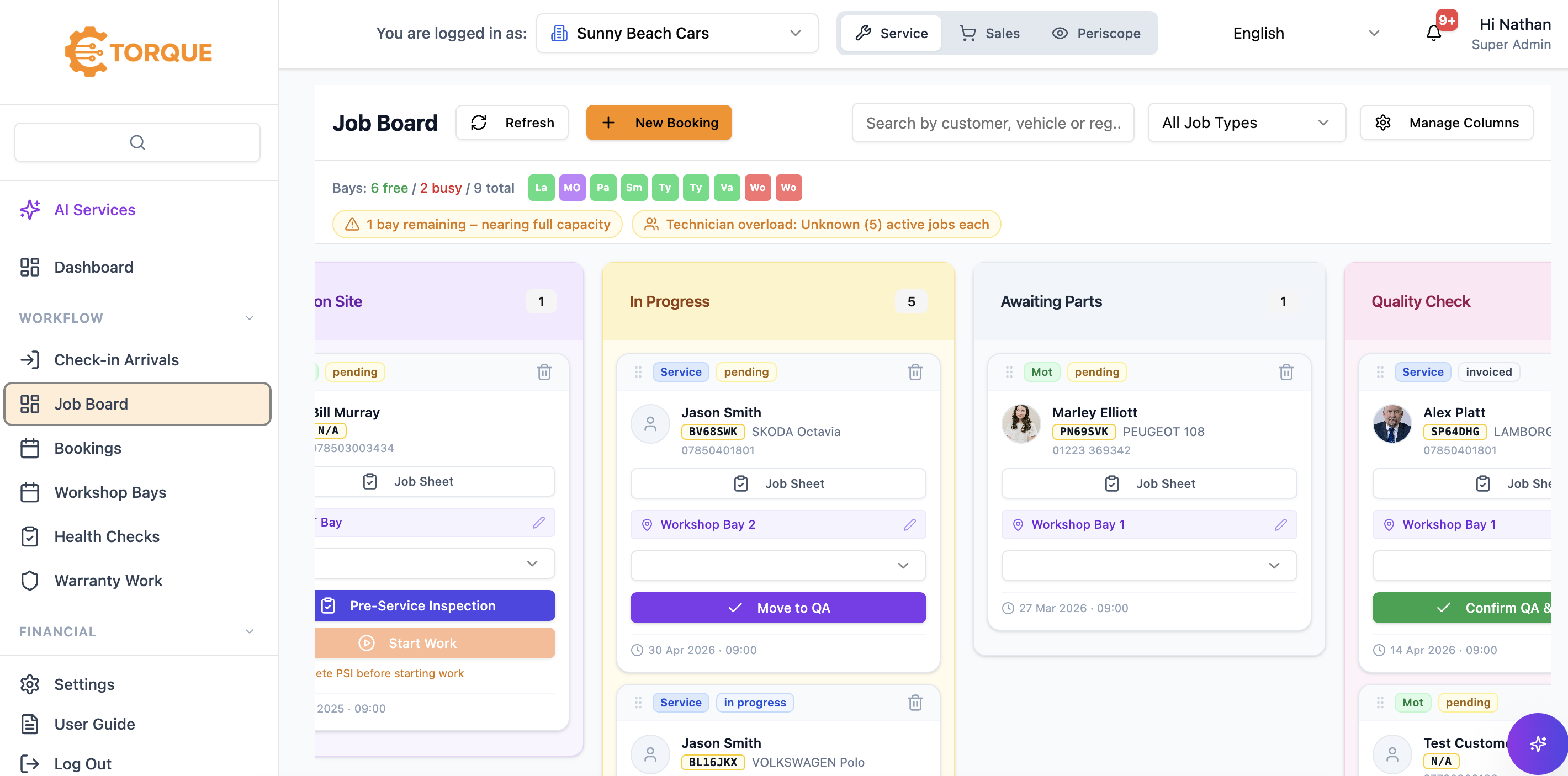Click the In Progress column header

(x=778, y=301)
